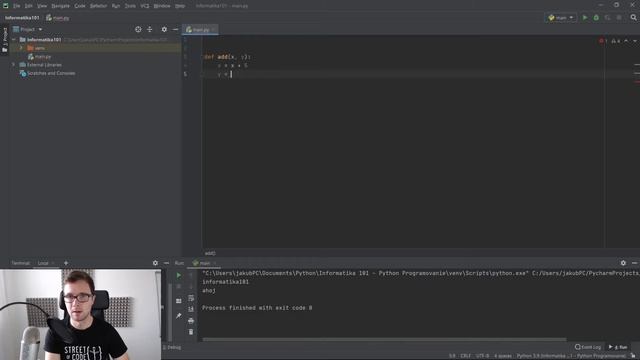Click the Run console horizontal scrollbar

tap(384, 340)
